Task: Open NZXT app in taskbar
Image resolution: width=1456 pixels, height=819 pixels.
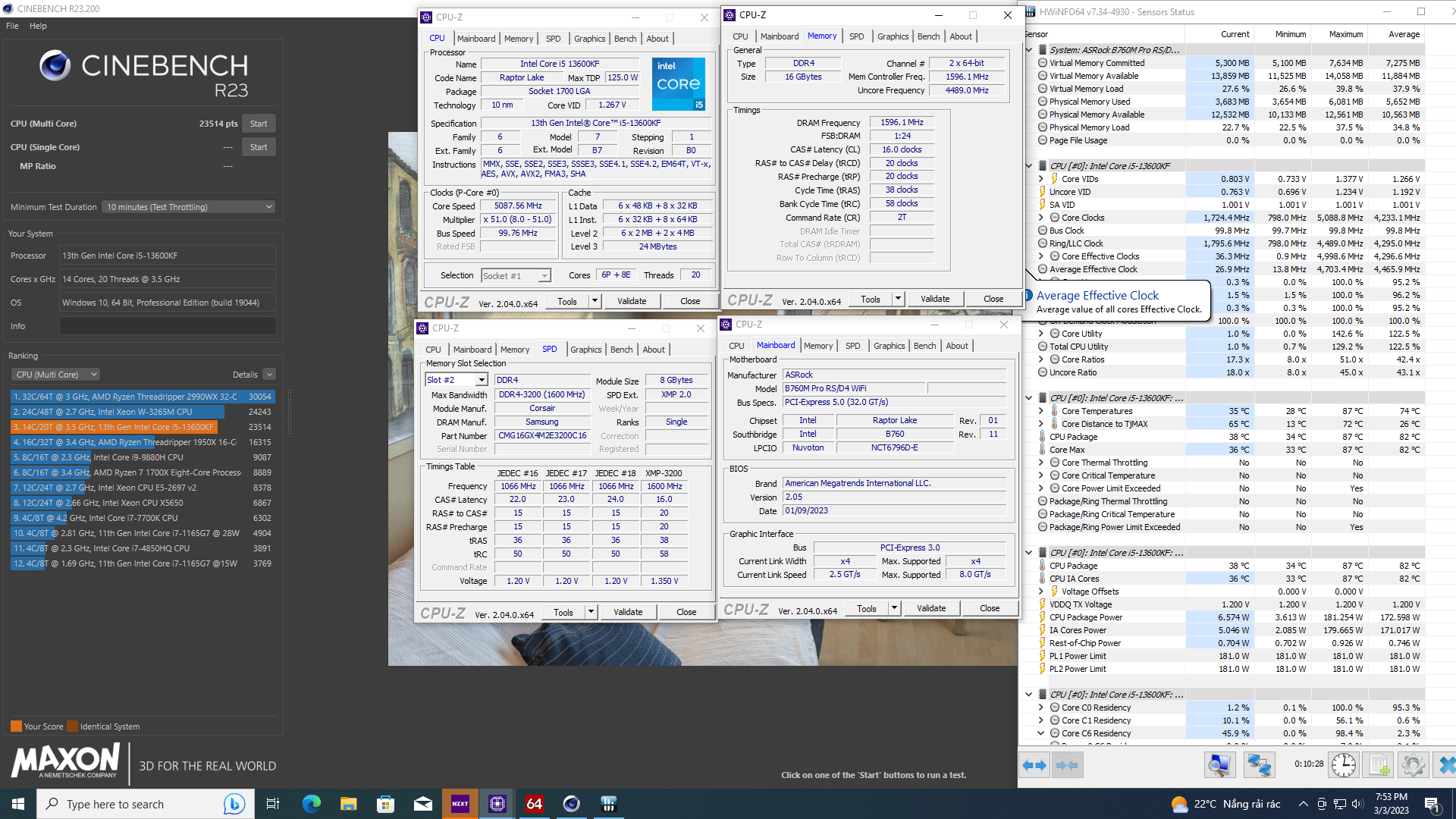Action: tap(460, 804)
